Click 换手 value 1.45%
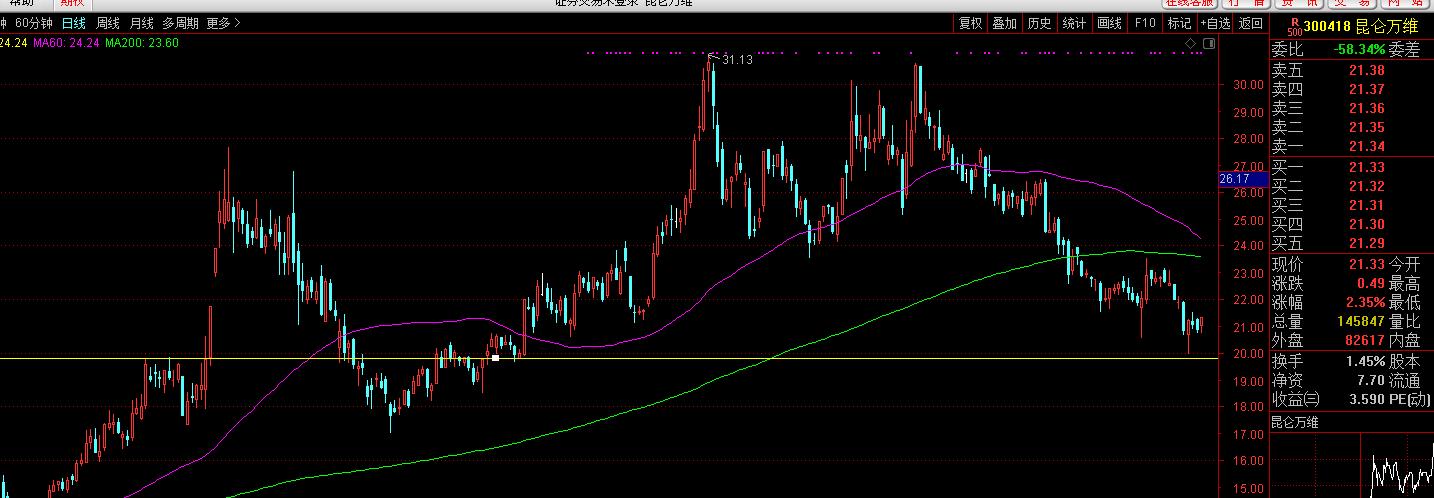Screen dimensions: 1434x498 click(x=1365, y=360)
